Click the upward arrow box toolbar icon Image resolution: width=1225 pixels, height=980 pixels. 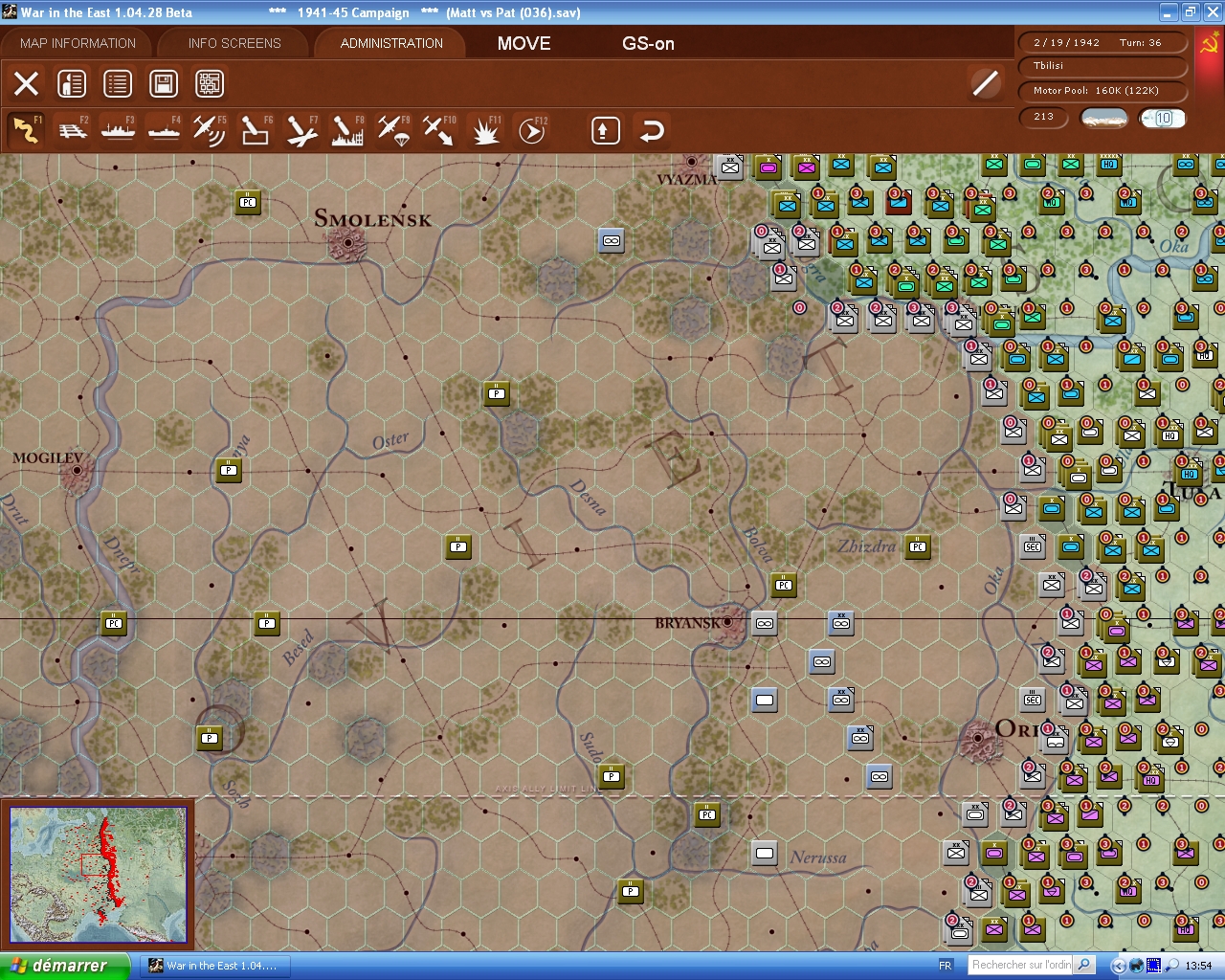[605, 130]
